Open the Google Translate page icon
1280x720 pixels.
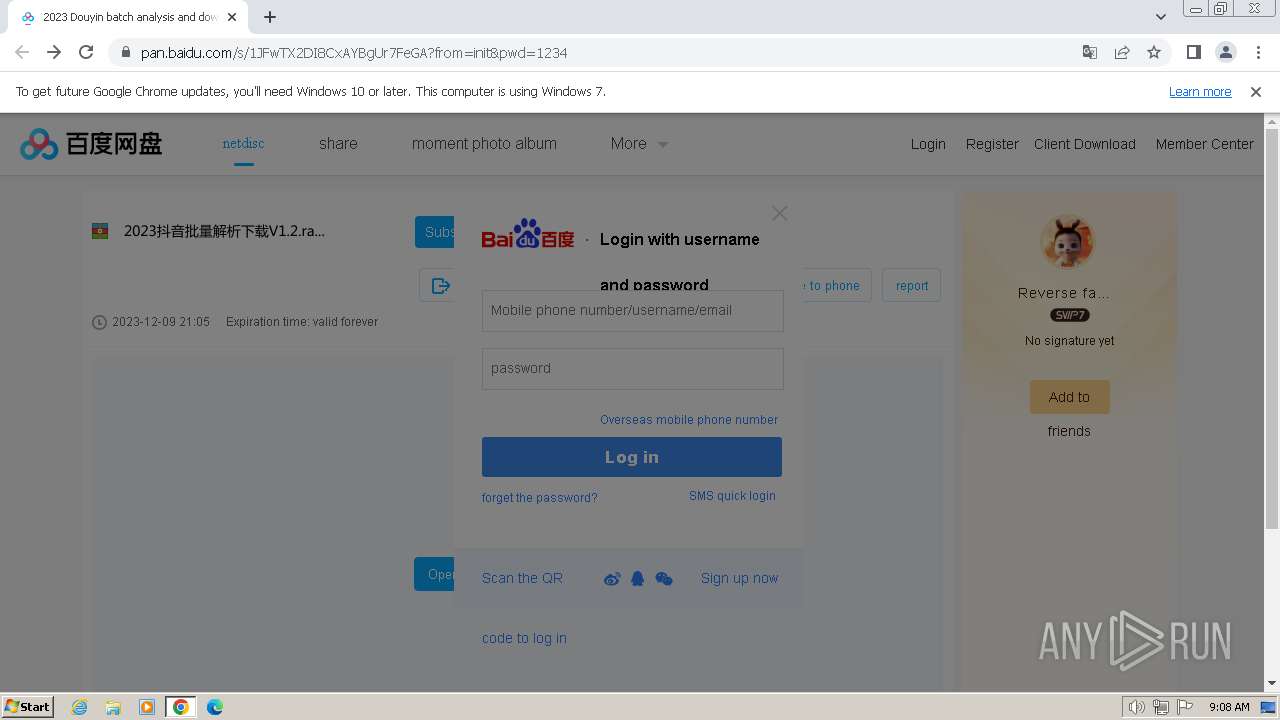pos(1090,52)
